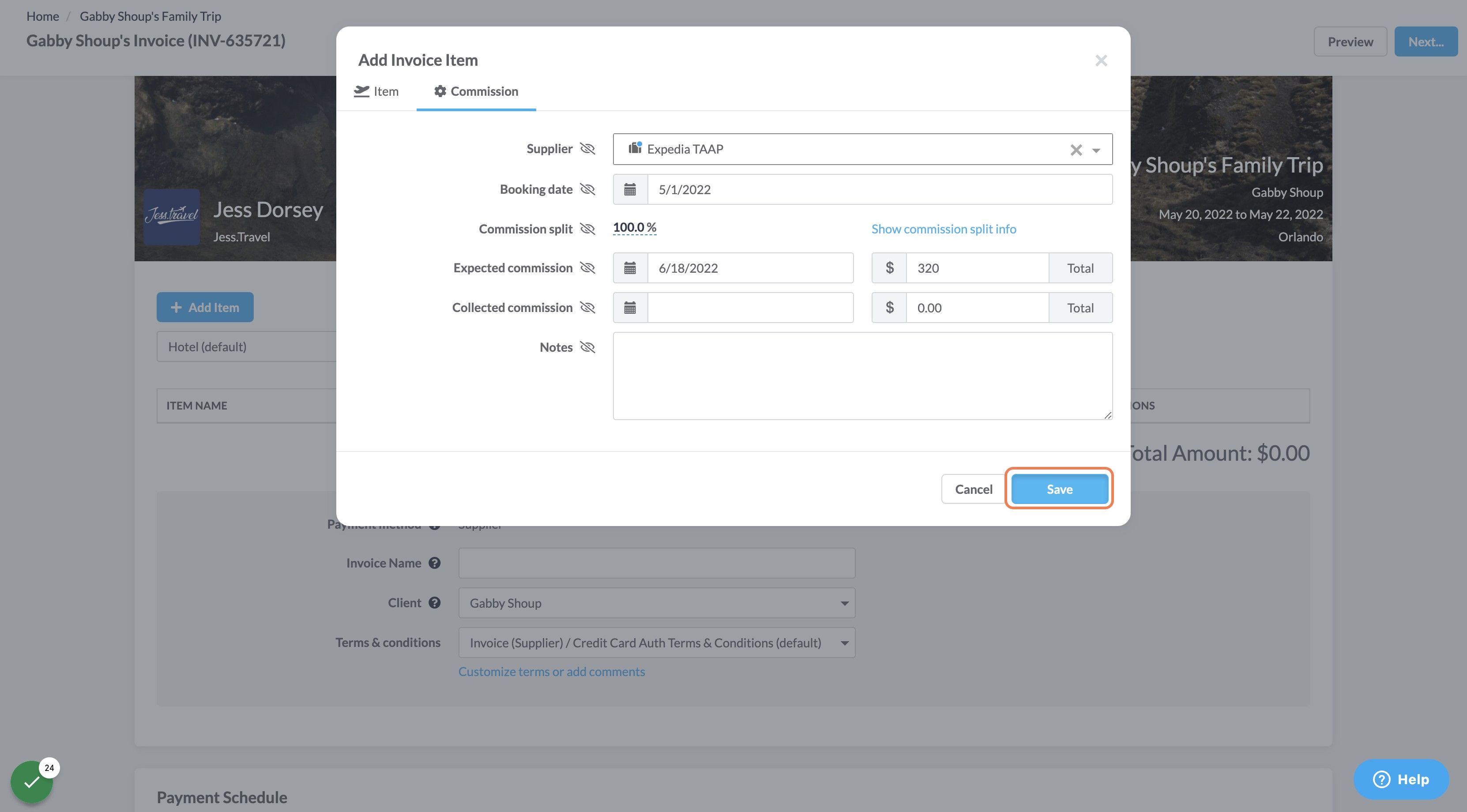Click the Invoice Name help icon
Screen dimensions: 1467x812
pos(435,563)
